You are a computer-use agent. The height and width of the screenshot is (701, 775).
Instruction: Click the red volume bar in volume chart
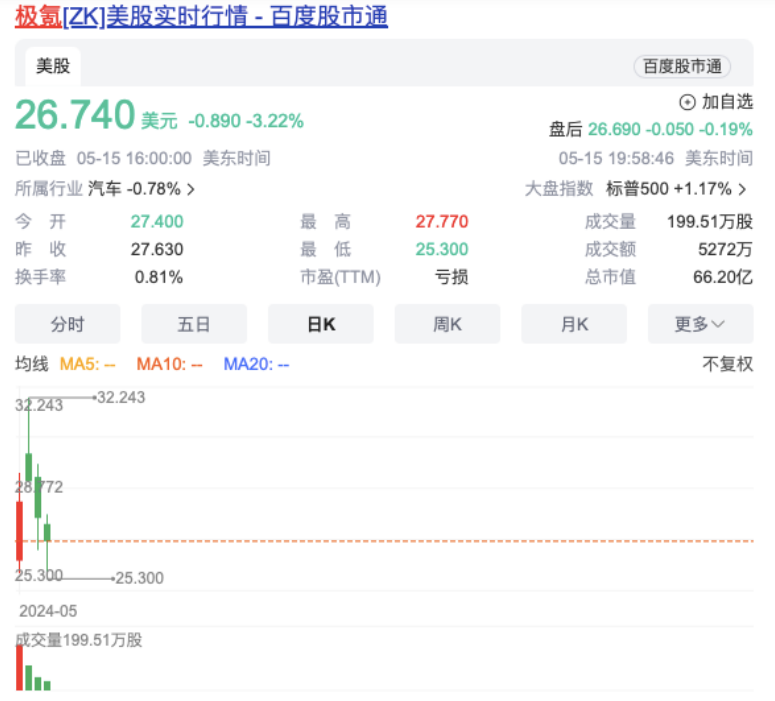(x=19, y=667)
